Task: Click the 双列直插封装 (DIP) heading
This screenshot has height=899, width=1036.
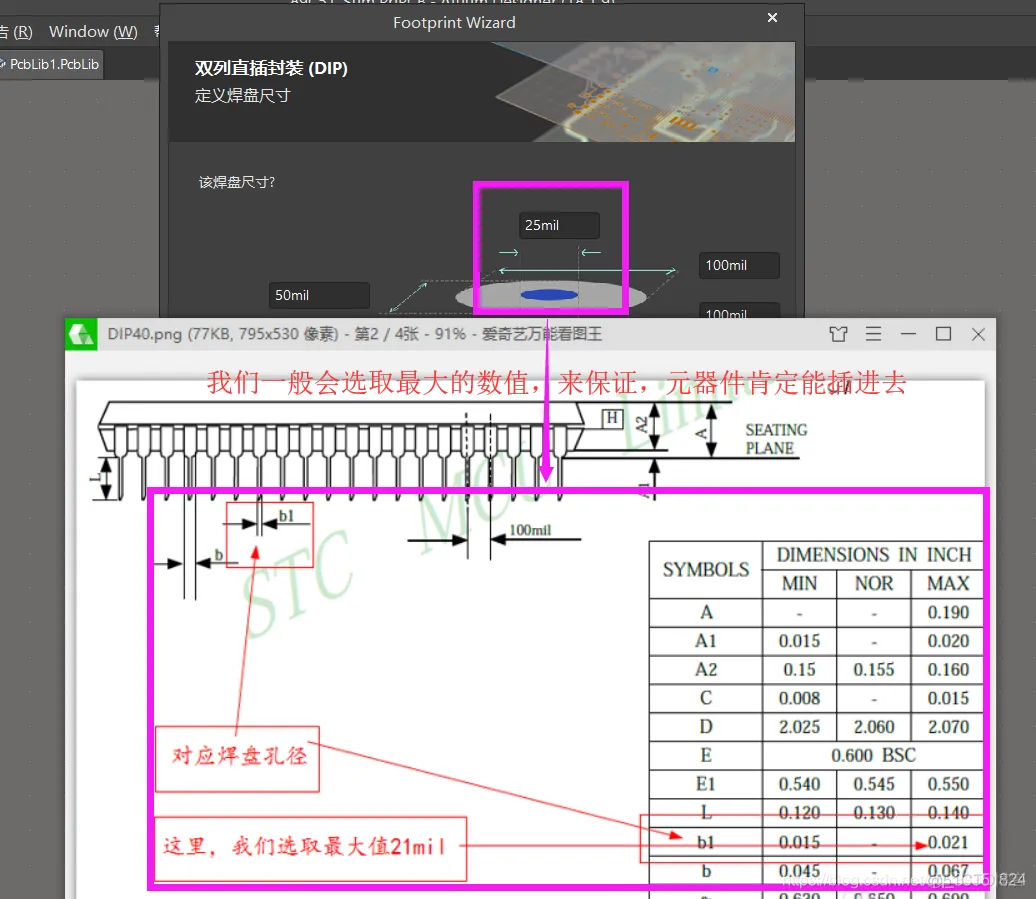Action: [x=271, y=68]
